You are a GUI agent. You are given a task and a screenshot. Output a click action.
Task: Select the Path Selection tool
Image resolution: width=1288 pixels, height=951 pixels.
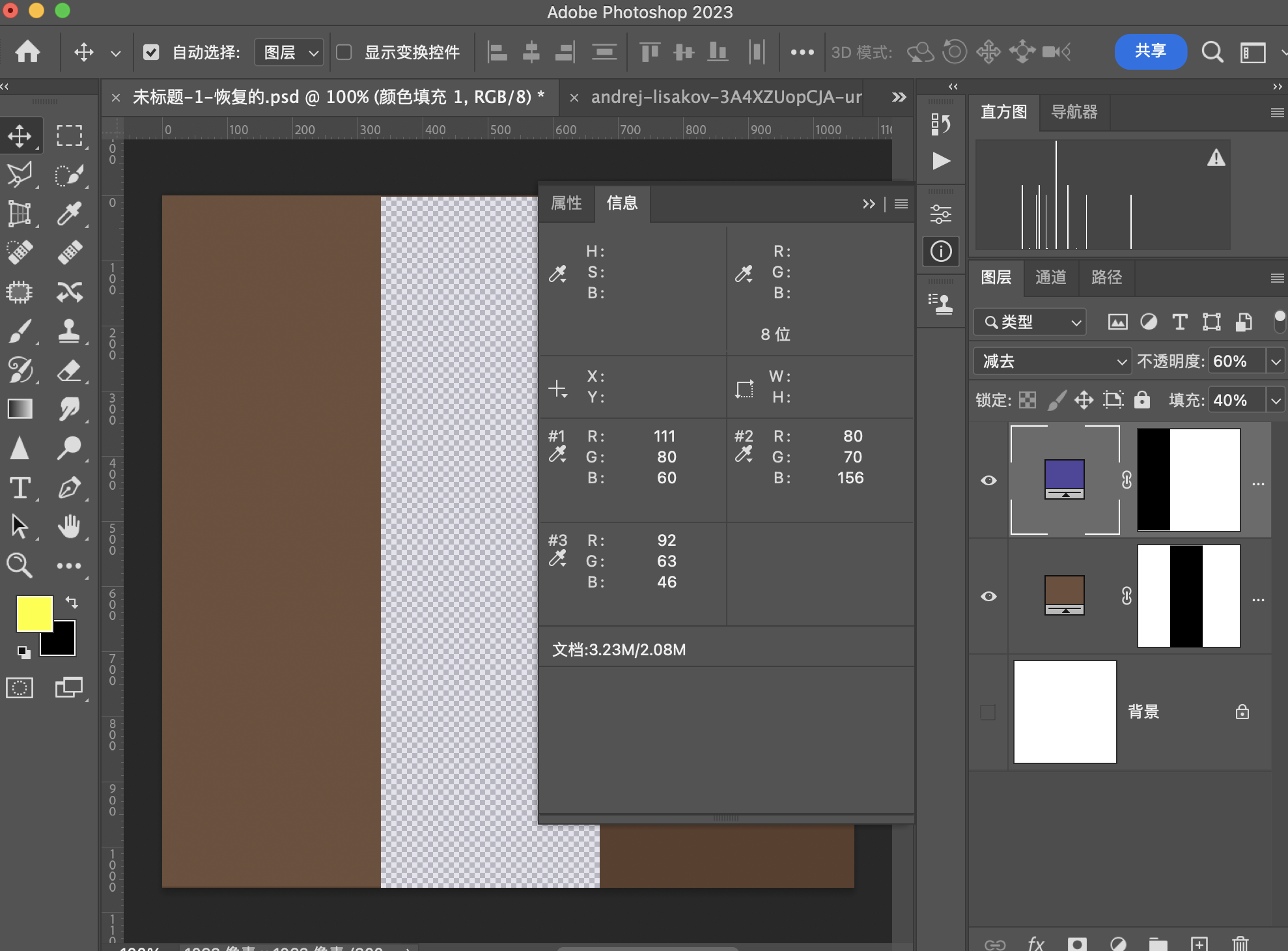20,526
